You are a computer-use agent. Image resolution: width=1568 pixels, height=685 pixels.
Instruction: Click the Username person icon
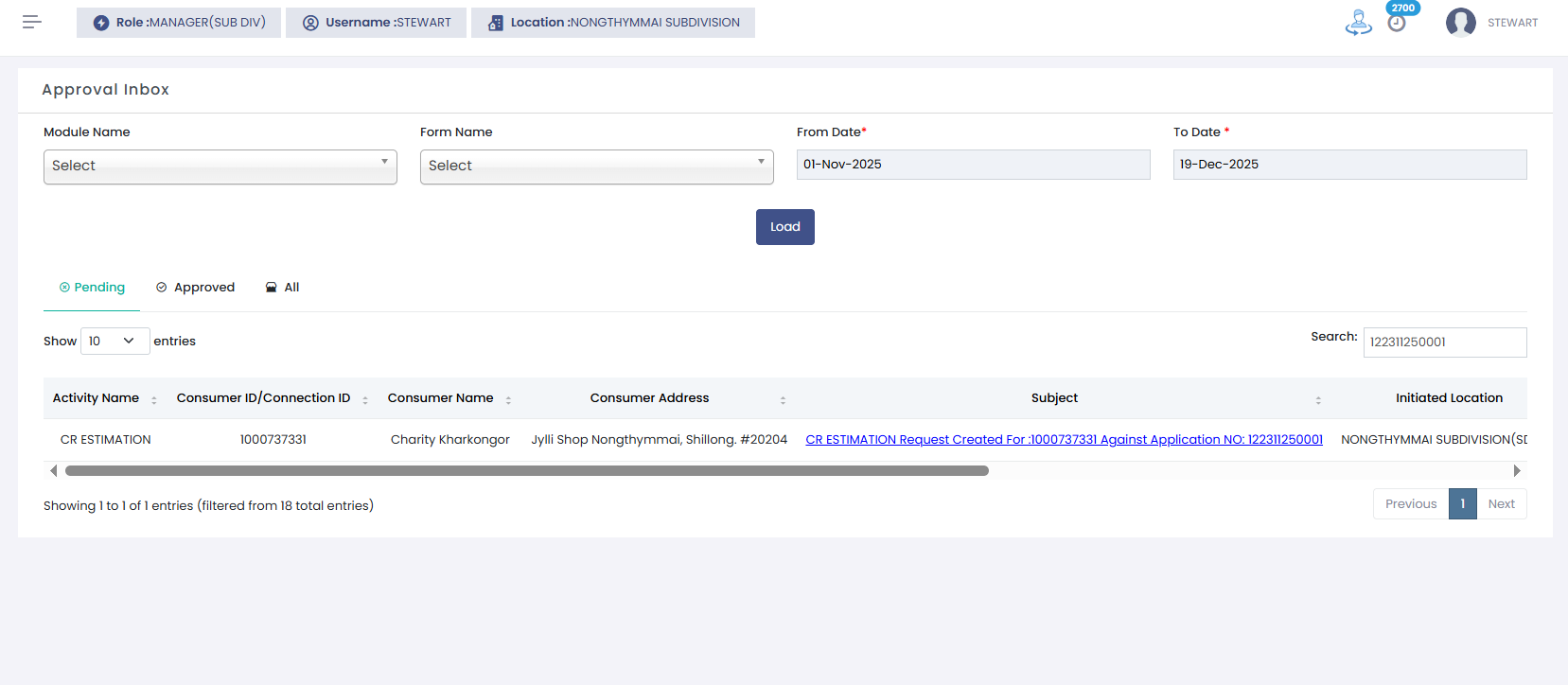pyautogui.click(x=310, y=23)
